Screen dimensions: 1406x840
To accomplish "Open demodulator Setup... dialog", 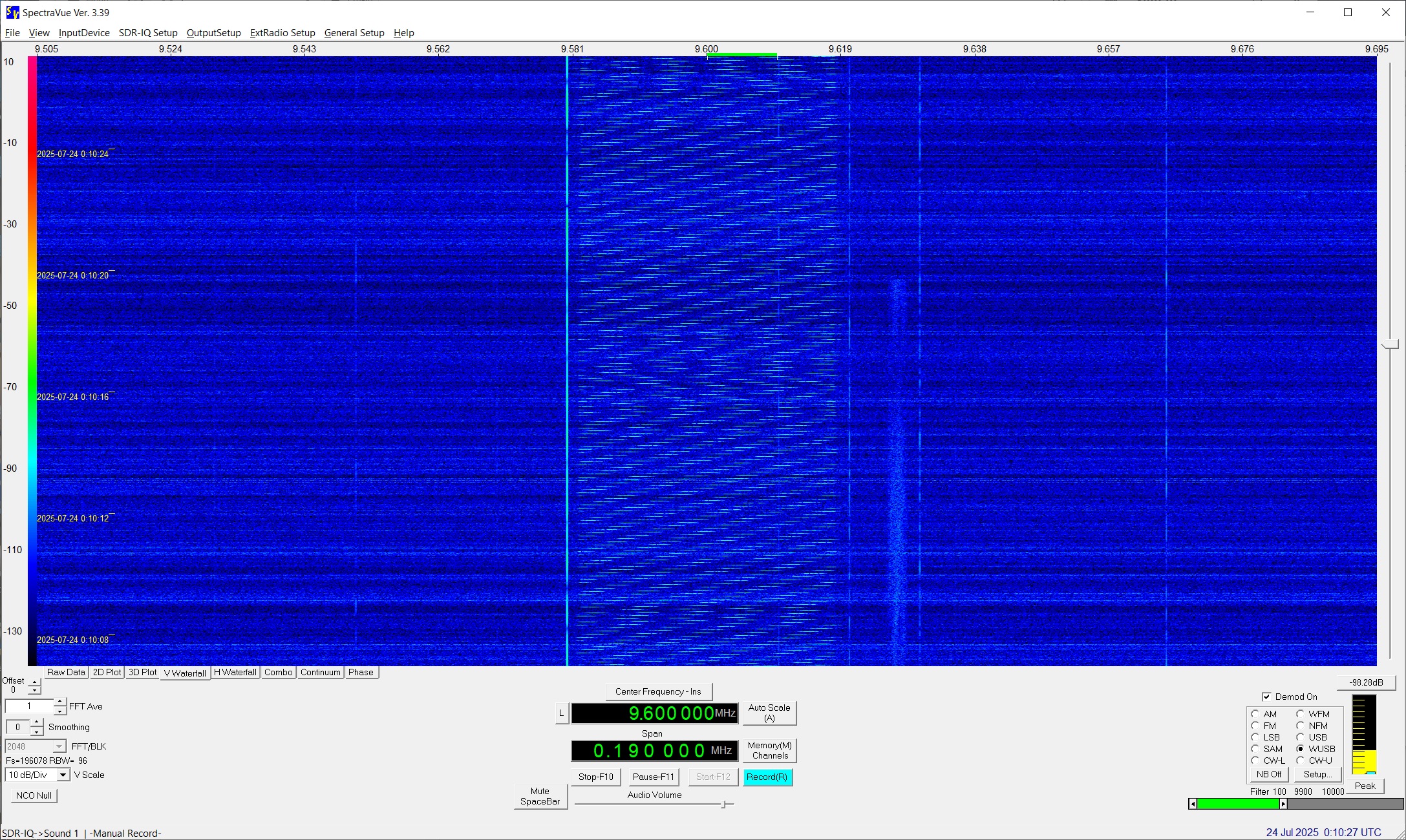I will 1317,774.
